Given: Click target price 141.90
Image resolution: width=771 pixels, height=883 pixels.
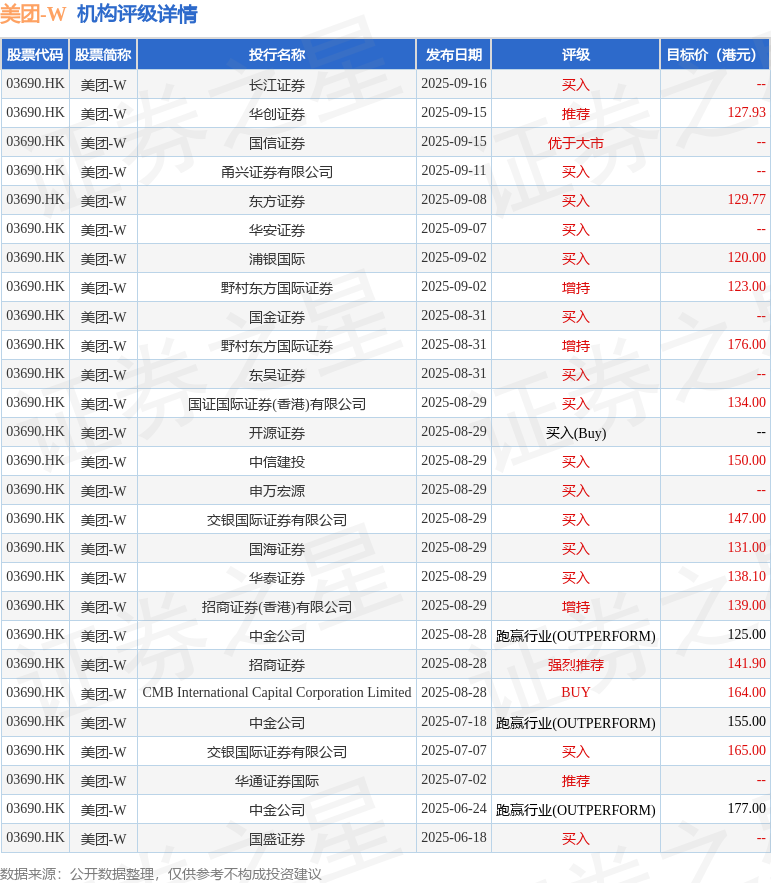Looking at the screenshot, I should (746, 663).
